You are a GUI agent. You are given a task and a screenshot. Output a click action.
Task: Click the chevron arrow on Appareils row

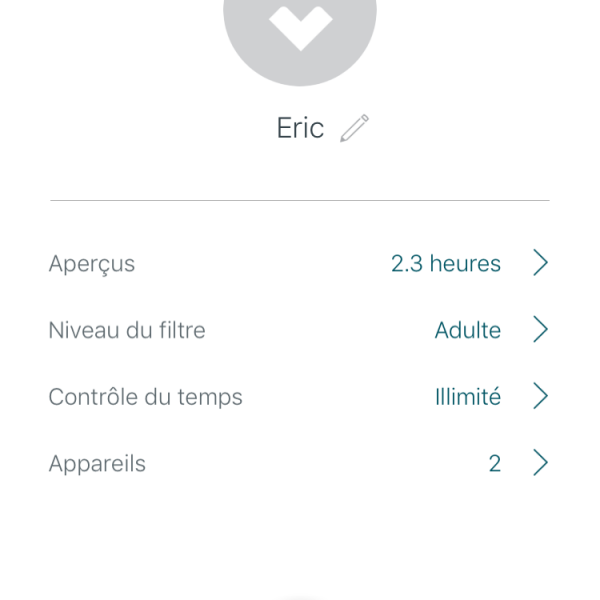540,463
